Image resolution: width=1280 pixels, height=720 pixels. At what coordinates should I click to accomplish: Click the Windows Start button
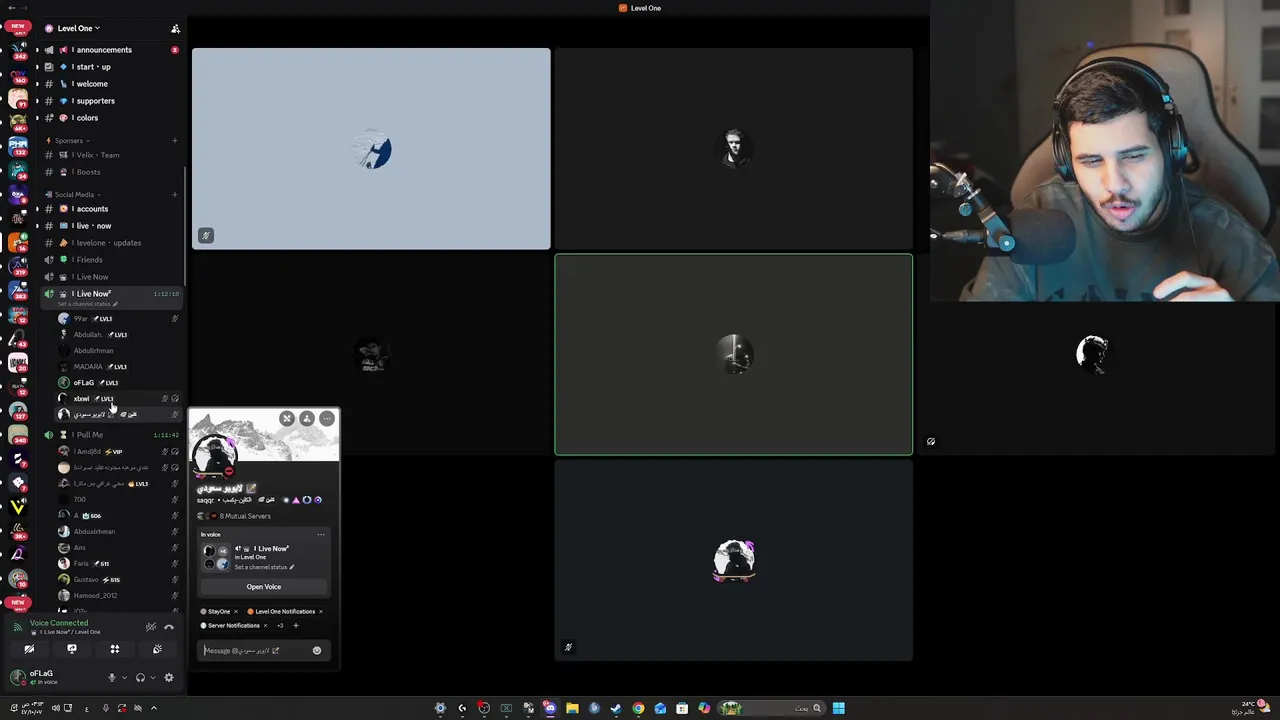coord(839,708)
